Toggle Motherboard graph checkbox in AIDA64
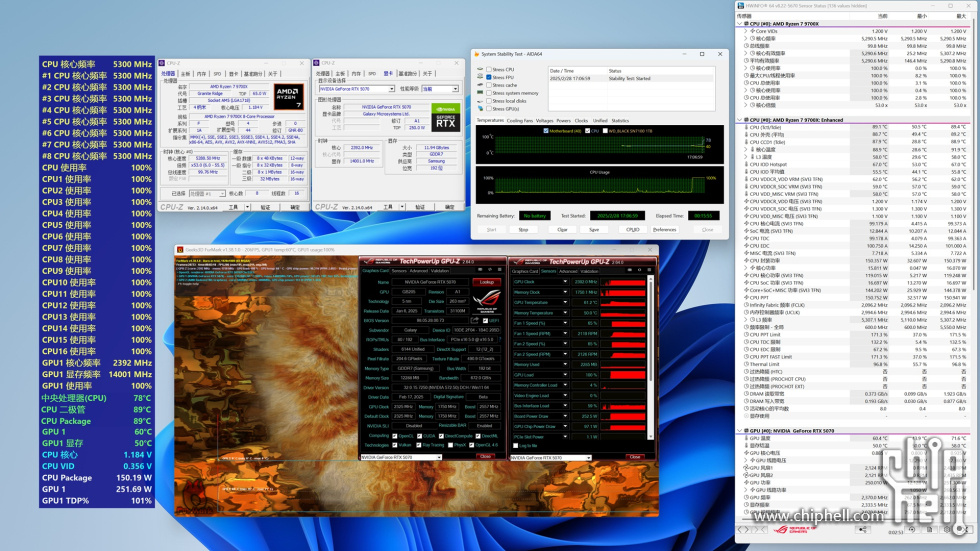This screenshot has width=980, height=551. 546,131
